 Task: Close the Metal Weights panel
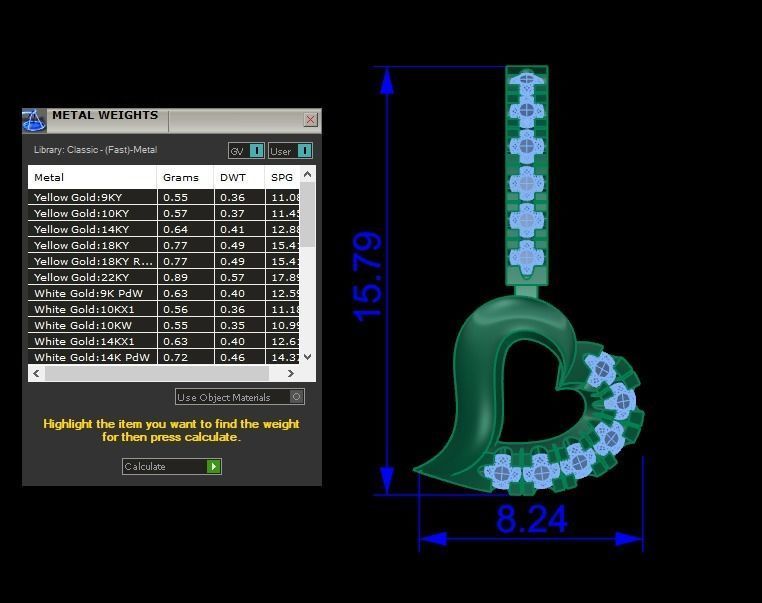click(311, 120)
